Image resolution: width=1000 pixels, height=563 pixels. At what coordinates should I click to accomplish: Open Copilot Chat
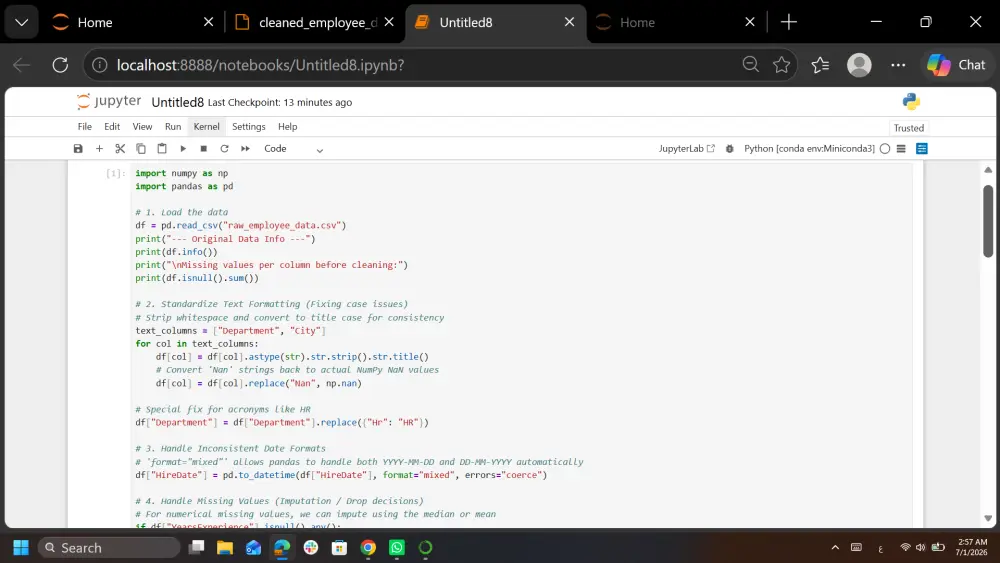pyautogui.click(x=956, y=65)
